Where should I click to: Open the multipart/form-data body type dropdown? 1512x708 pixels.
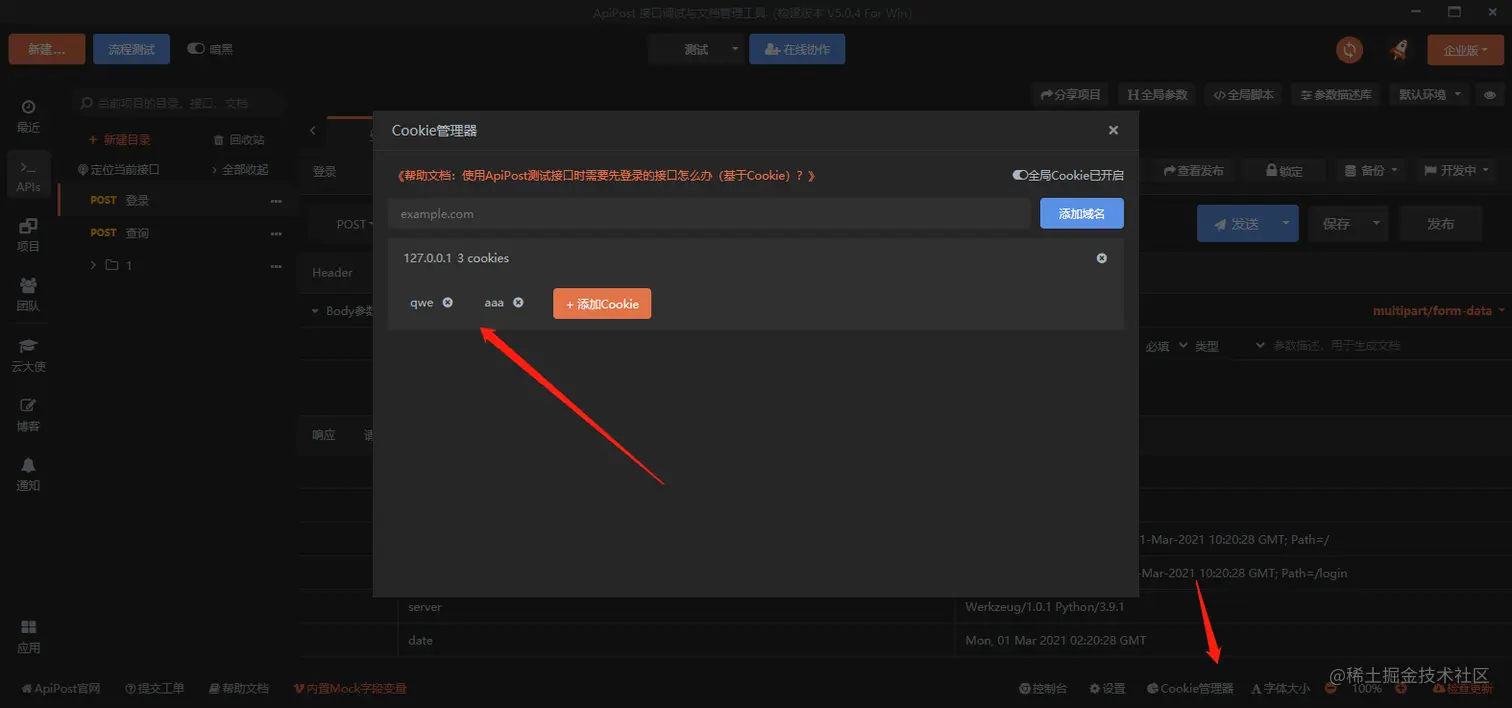(x=1439, y=311)
